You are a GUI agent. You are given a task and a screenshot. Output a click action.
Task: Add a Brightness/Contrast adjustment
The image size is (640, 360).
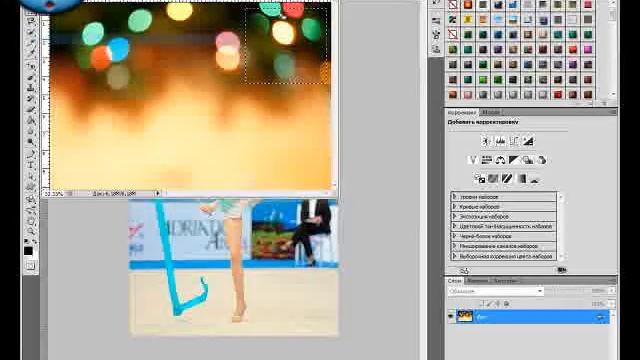486,141
